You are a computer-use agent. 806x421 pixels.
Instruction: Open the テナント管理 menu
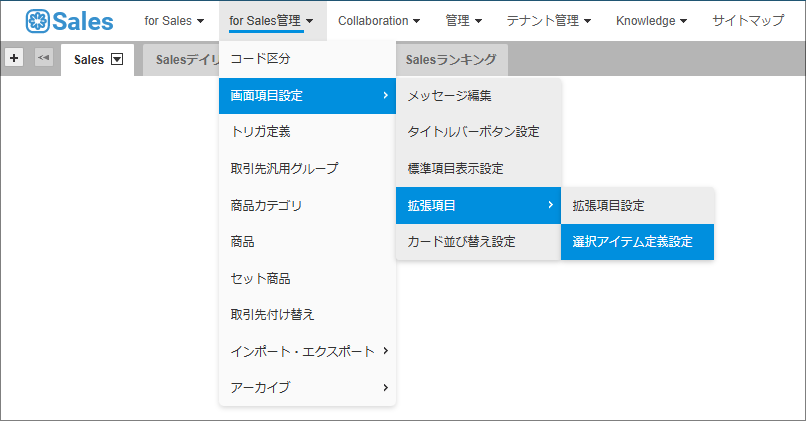[548, 21]
